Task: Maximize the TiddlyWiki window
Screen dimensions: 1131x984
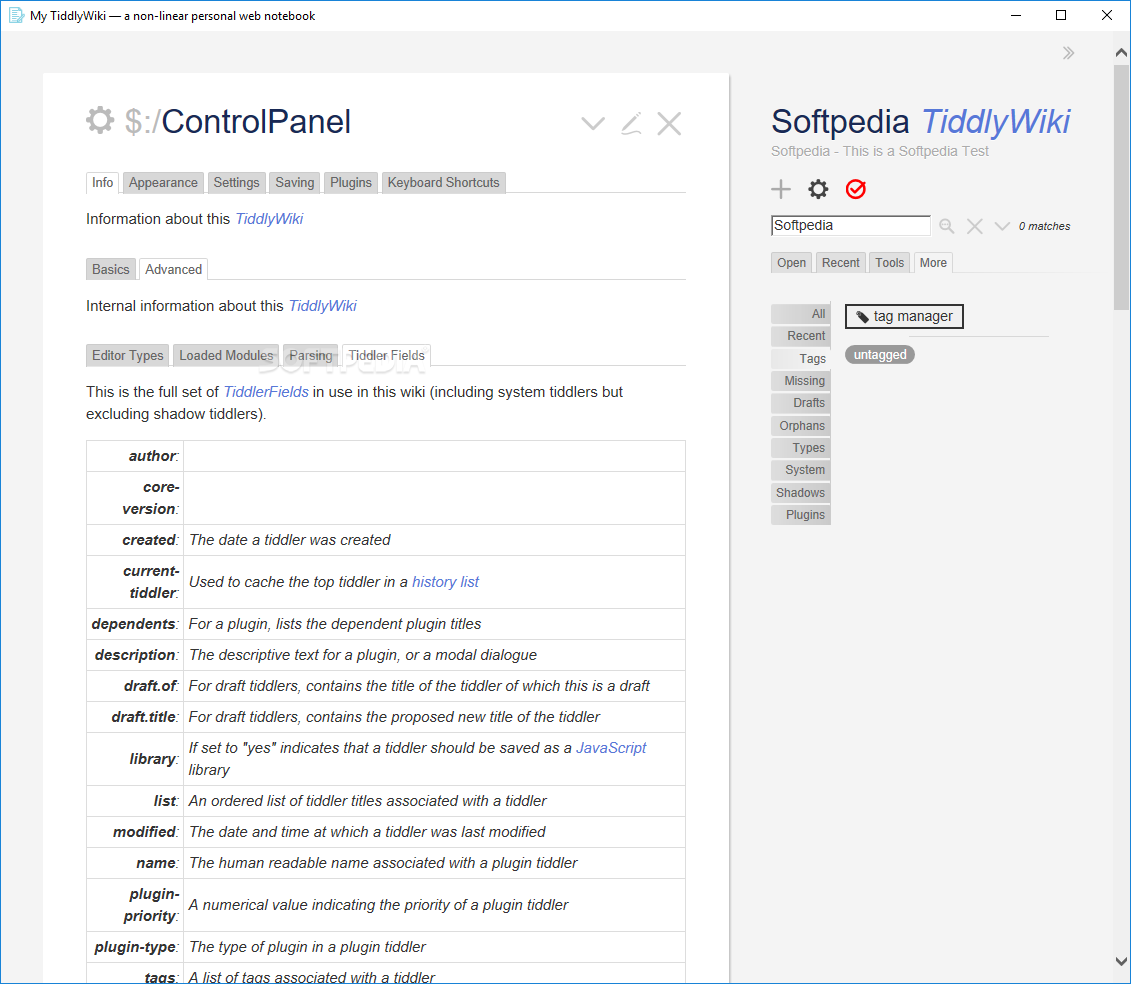Action: 1060,15
